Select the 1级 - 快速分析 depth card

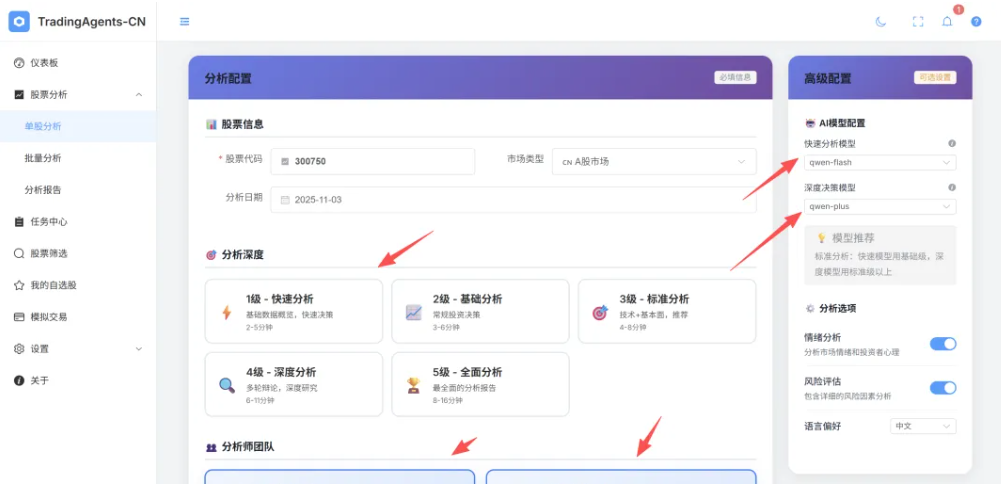click(x=293, y=311)
